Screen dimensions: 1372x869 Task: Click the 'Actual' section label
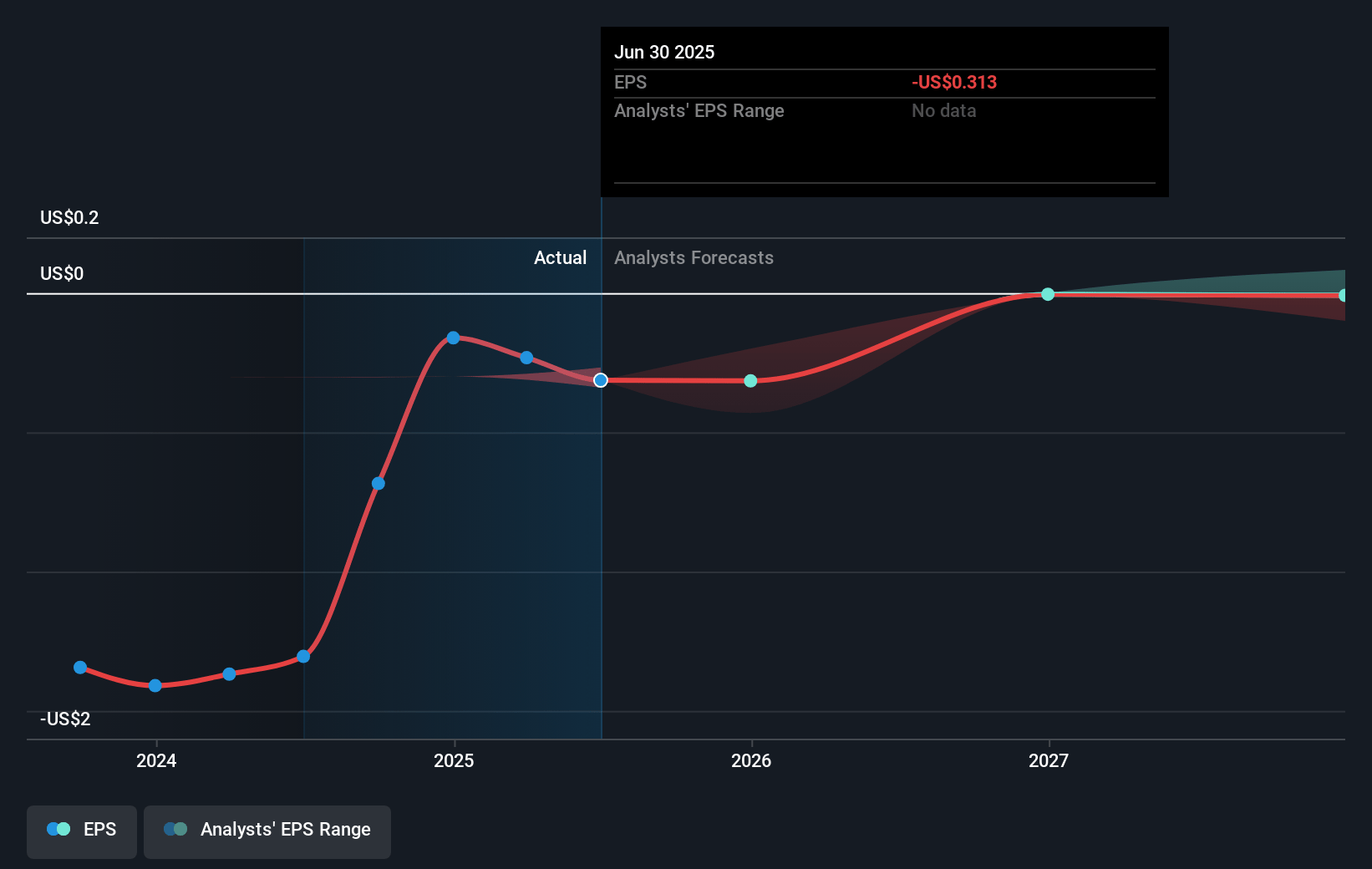click(x=560, y=258)
